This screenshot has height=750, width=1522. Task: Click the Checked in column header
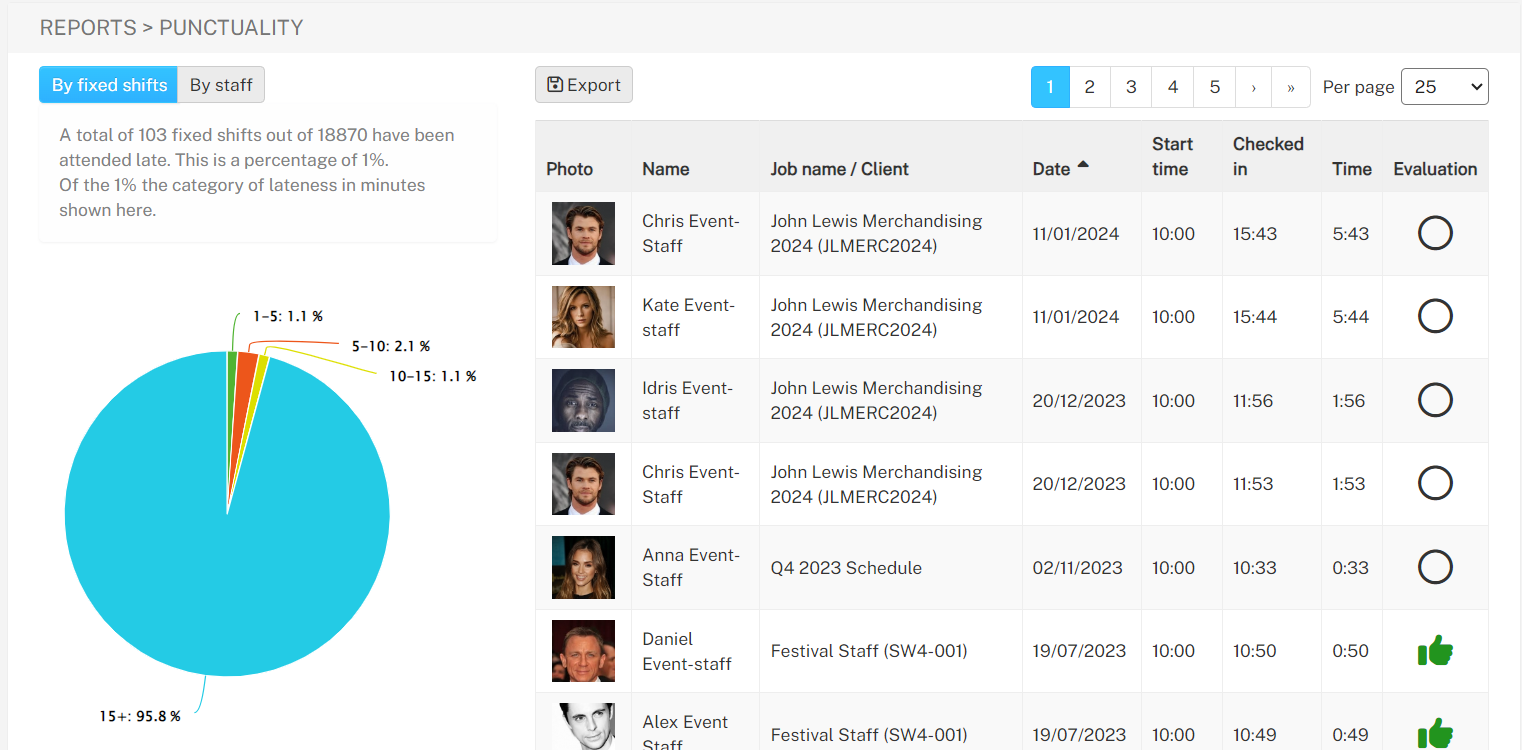click(1268, 157)
